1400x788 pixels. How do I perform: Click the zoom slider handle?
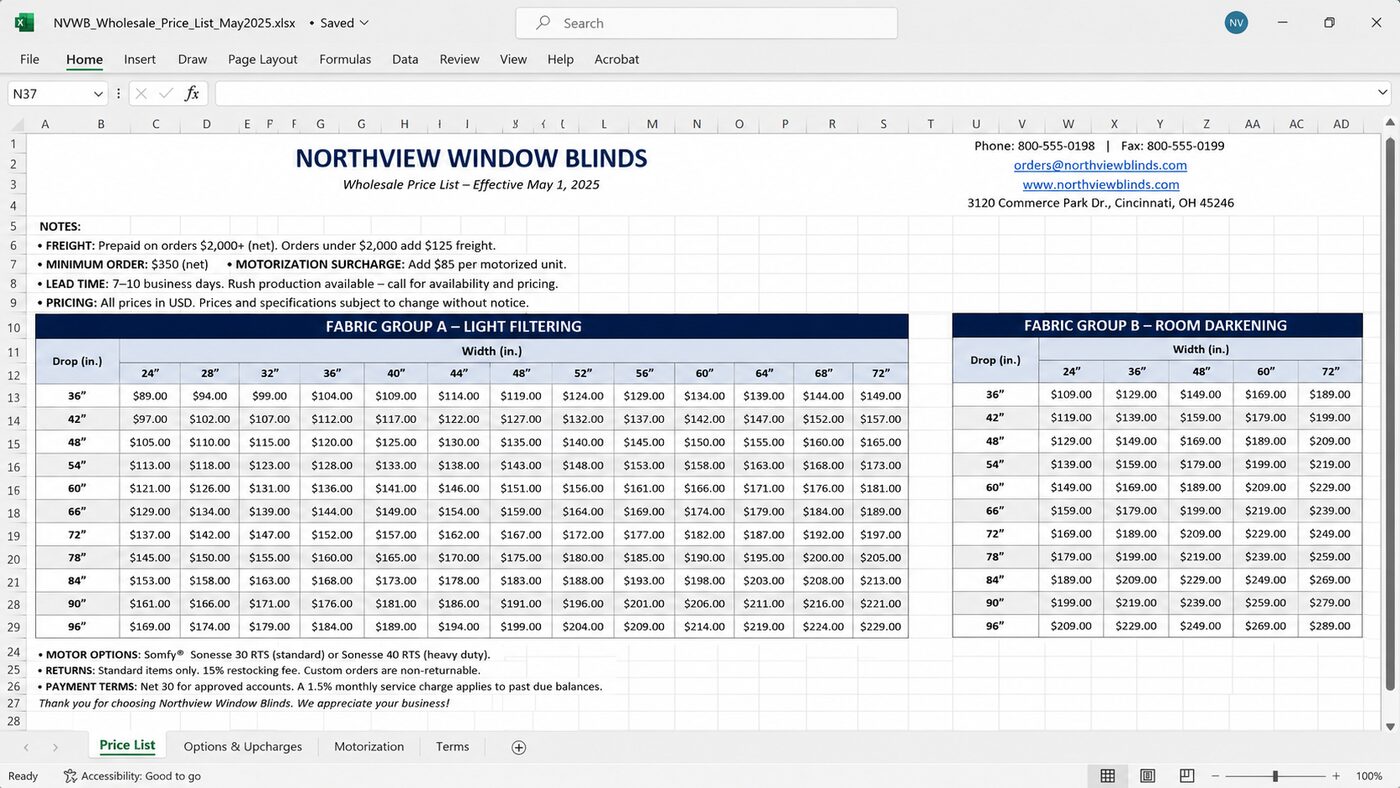(1275, 776)
